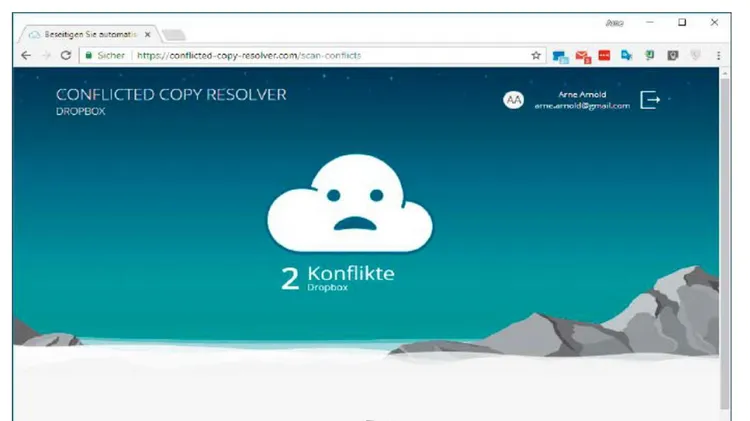Click the AA user avatar
Screen dimensions: 750x421
click(513, 100)
